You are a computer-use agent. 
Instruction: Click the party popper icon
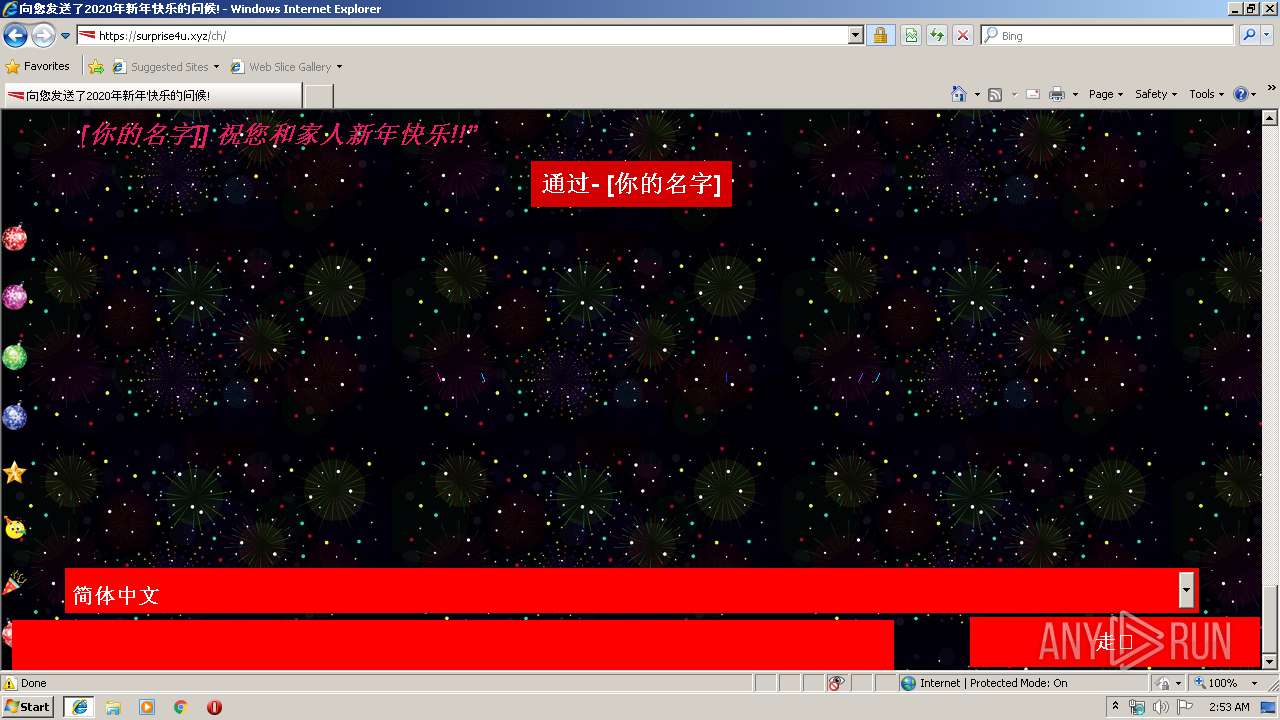click(13, 583)
